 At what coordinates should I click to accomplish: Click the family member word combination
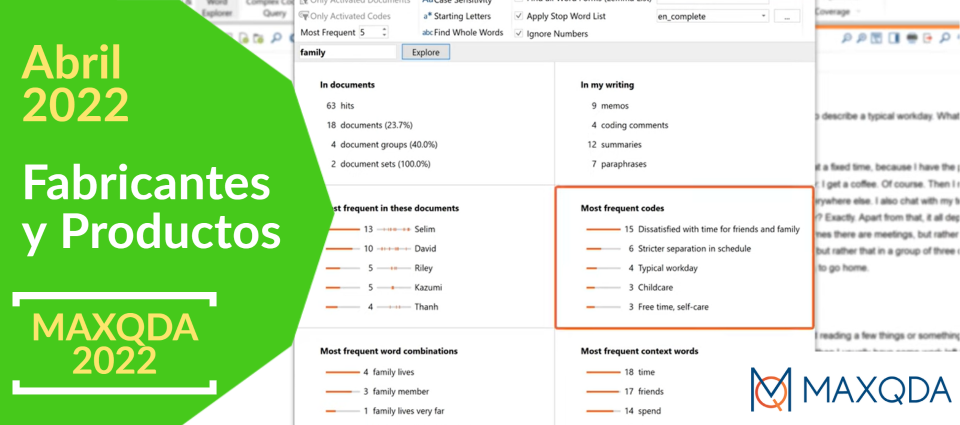click(x=377, y=391)
